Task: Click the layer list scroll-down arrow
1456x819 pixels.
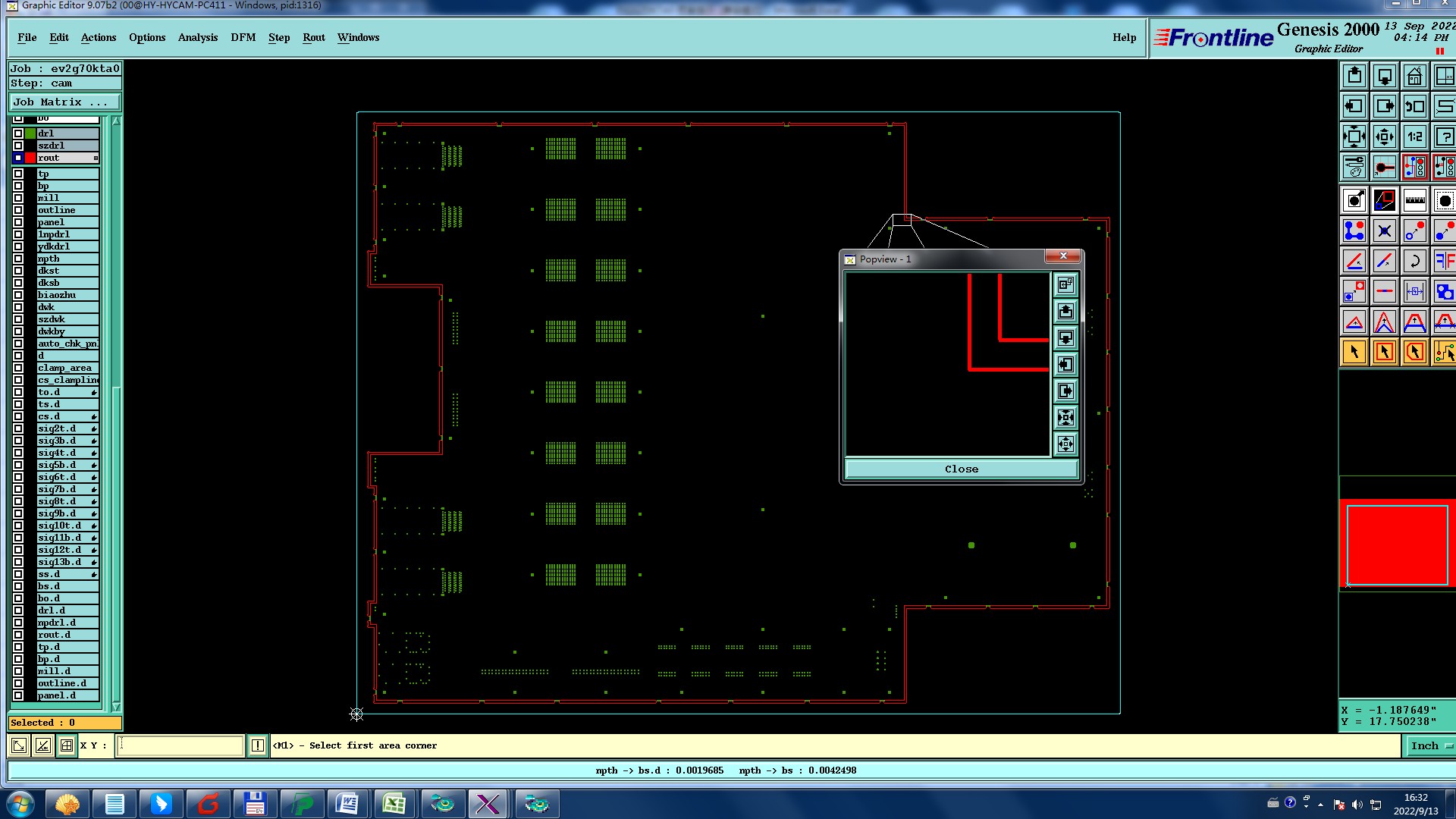Action: click(116, 706)
